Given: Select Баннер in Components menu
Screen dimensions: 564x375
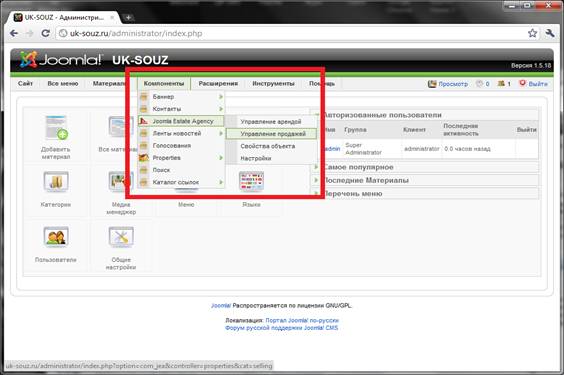Looking at the screenshot, I should coord(181,97).
